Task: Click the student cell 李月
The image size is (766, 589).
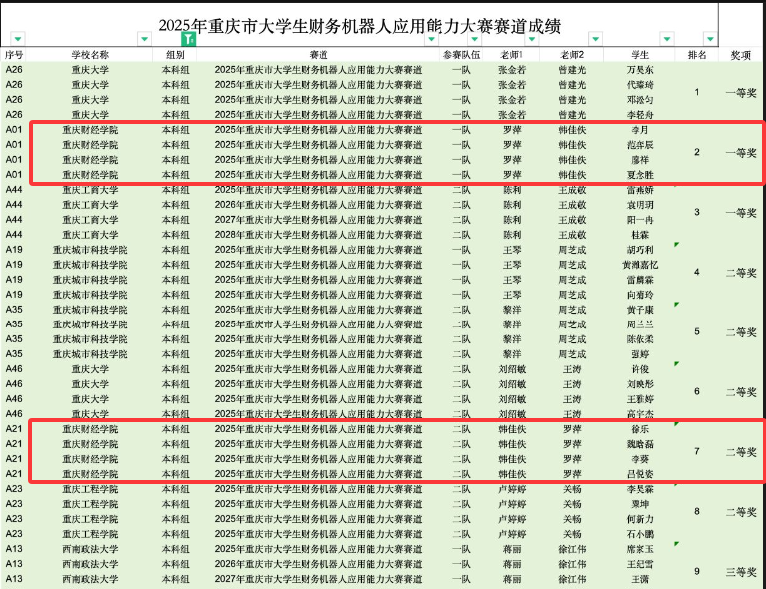Action: (639, 130)
